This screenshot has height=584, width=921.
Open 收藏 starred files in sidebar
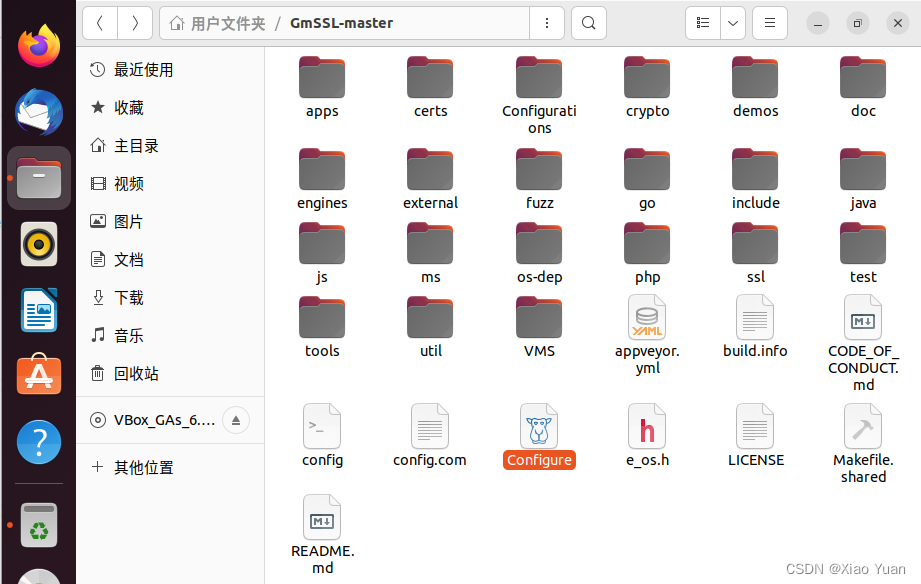170,108
